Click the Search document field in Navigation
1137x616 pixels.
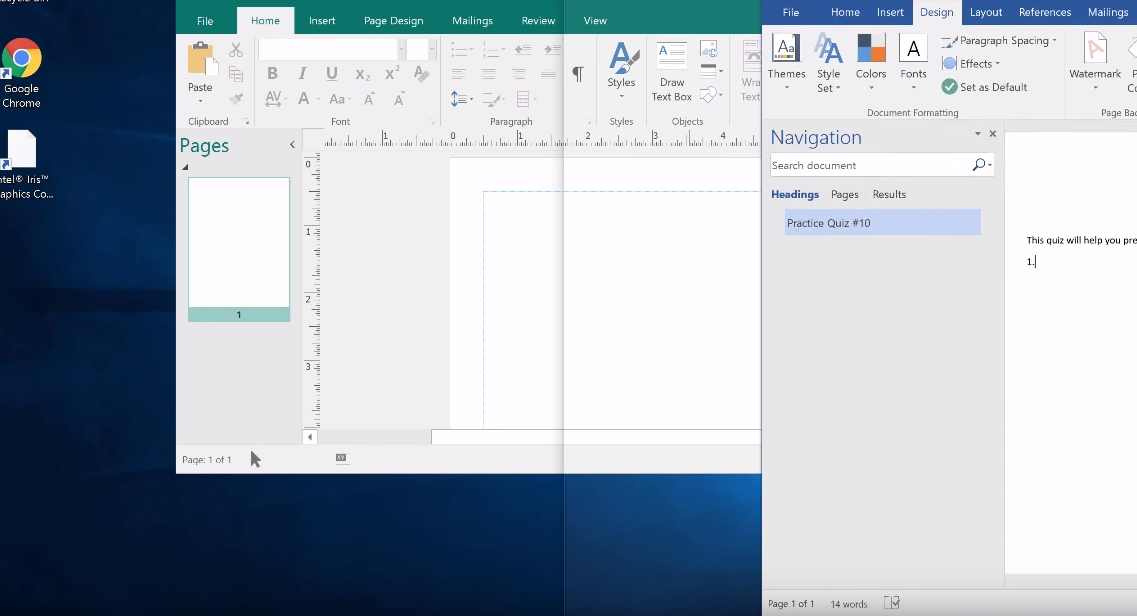point(870,165)
